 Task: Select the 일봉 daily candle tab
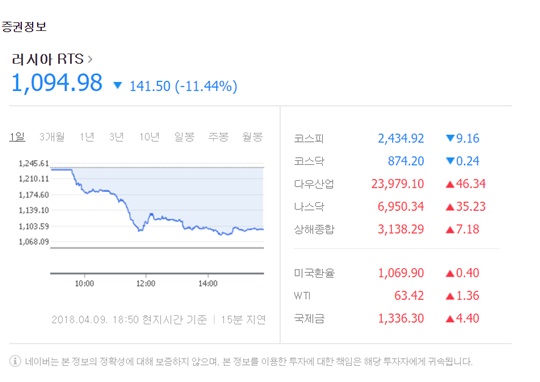click(184, 137)
